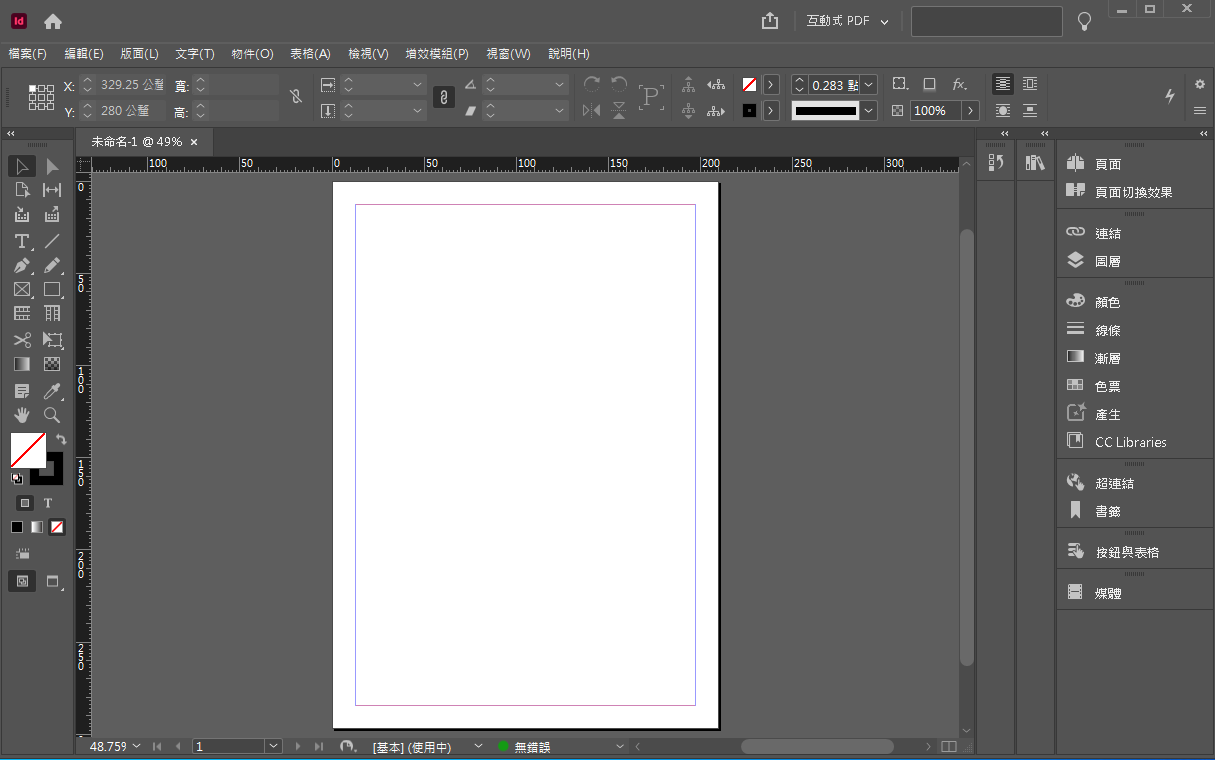1215x760 pixels.
Task: Click the Share document icon
Action: click(769, 21)
